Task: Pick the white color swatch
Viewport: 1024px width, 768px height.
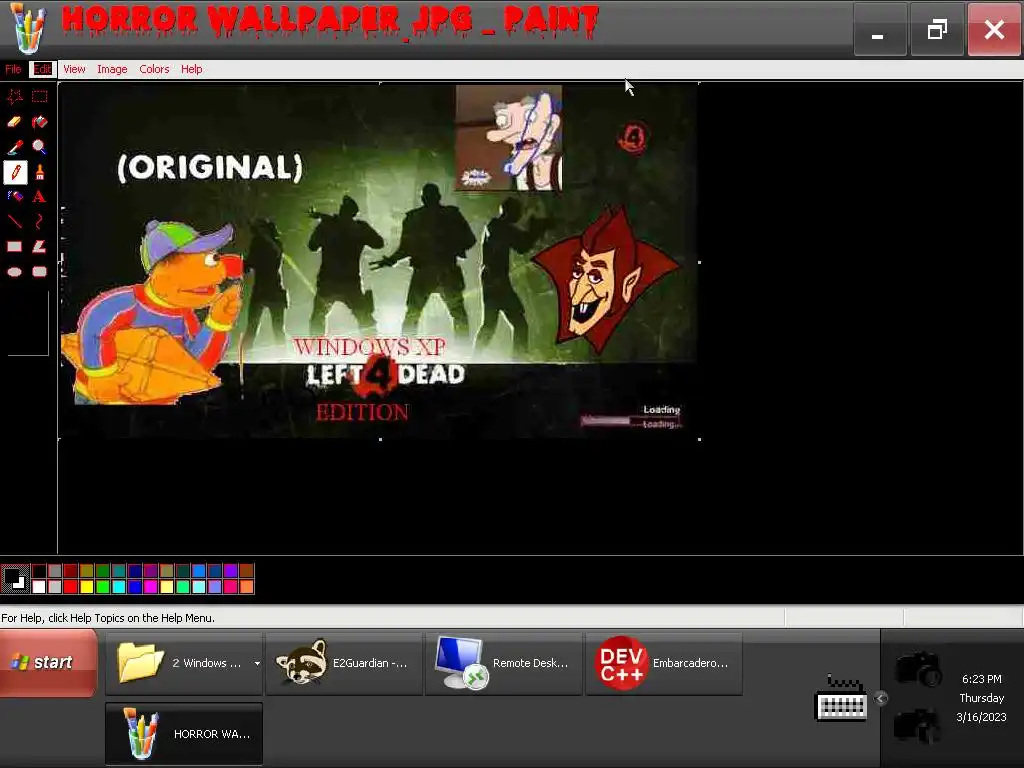Action: click(x=39, y=586)
